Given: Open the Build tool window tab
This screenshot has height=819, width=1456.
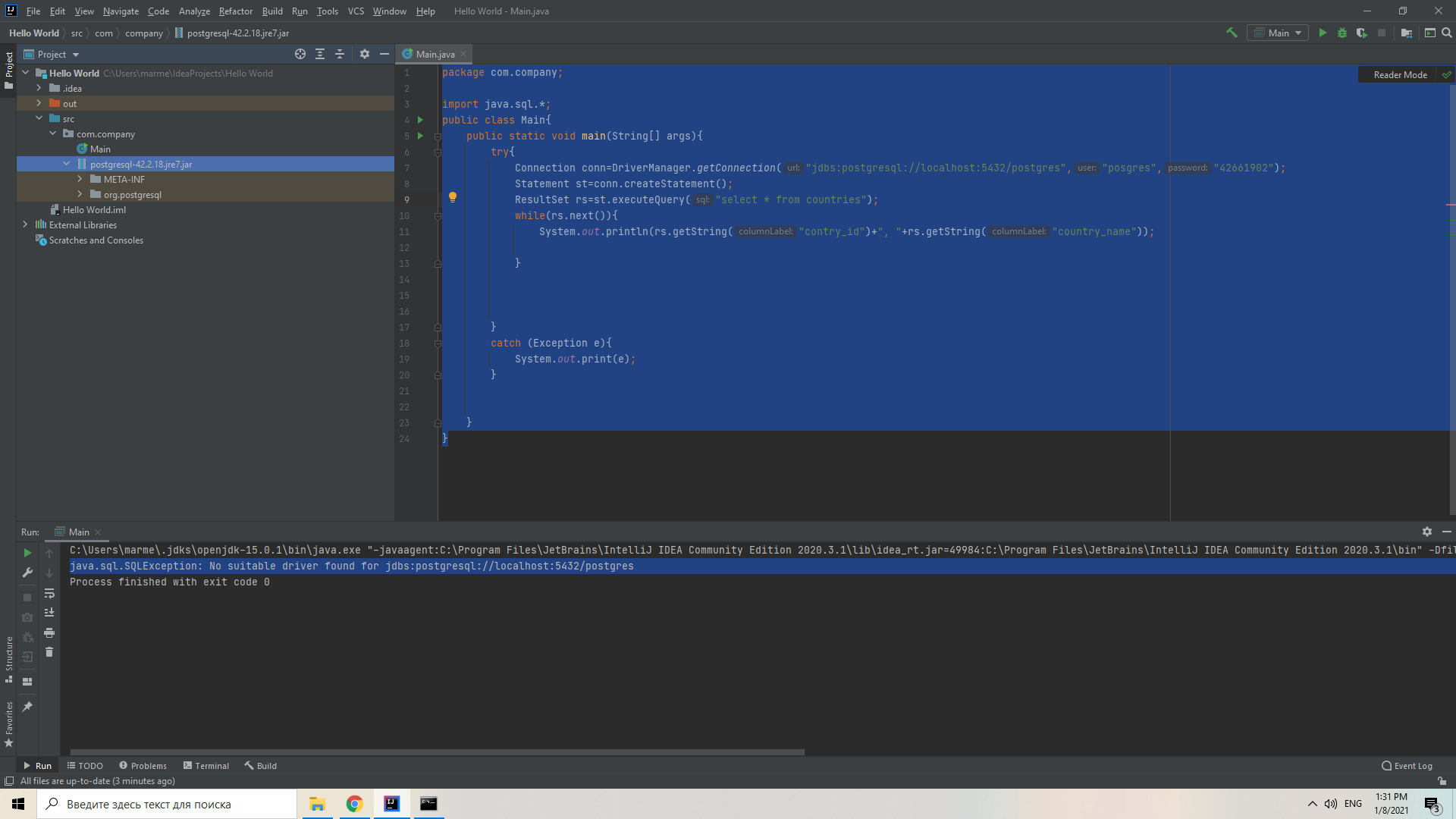Looking at the screenshot, I should click(261, 766).
